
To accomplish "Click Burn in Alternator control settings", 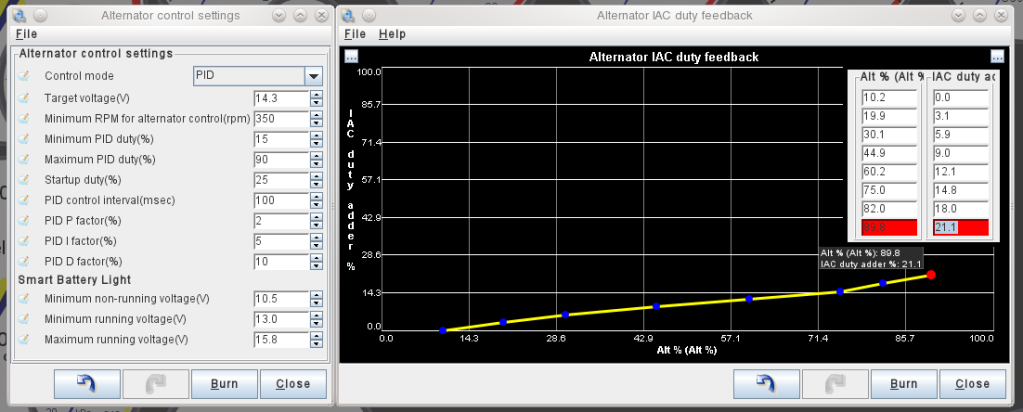I will (x=224, y=384).
